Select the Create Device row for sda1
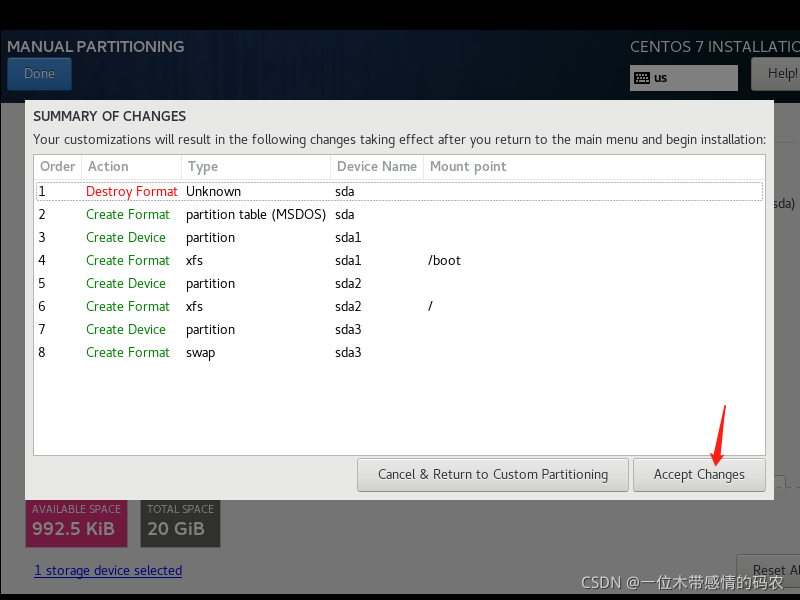This screenshot has width=800, height=600. coord(400,237)
